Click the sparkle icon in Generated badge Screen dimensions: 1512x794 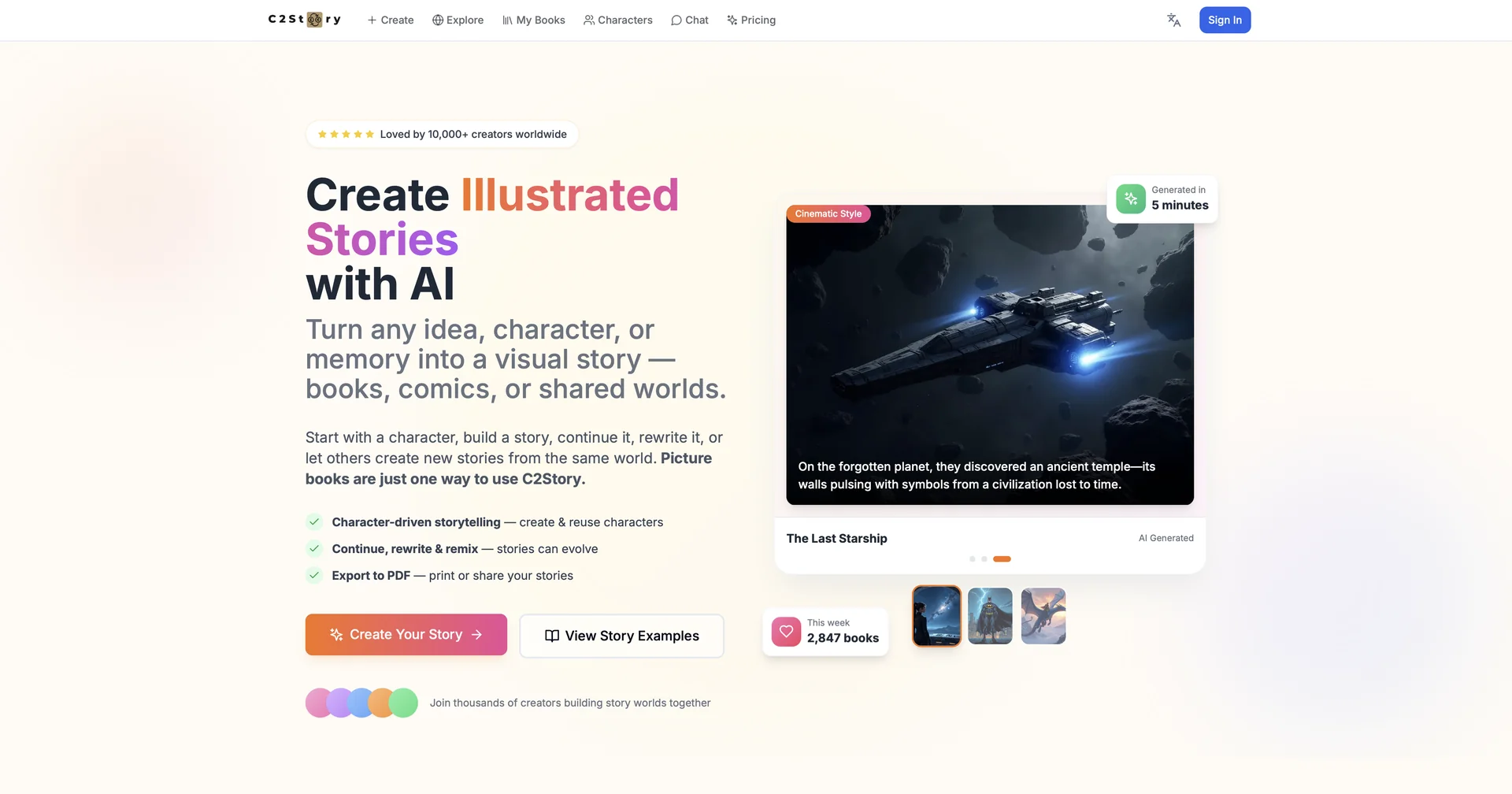(1131, 198)
